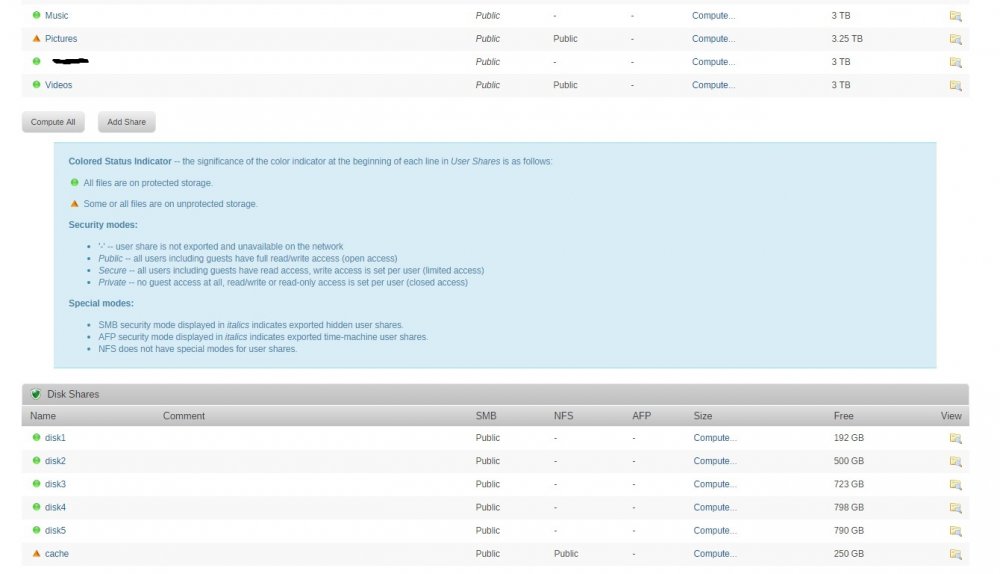Click the 500 GB free value for disk2
1000x574 pixels.
pyautogui.click(x=849, y=460)
